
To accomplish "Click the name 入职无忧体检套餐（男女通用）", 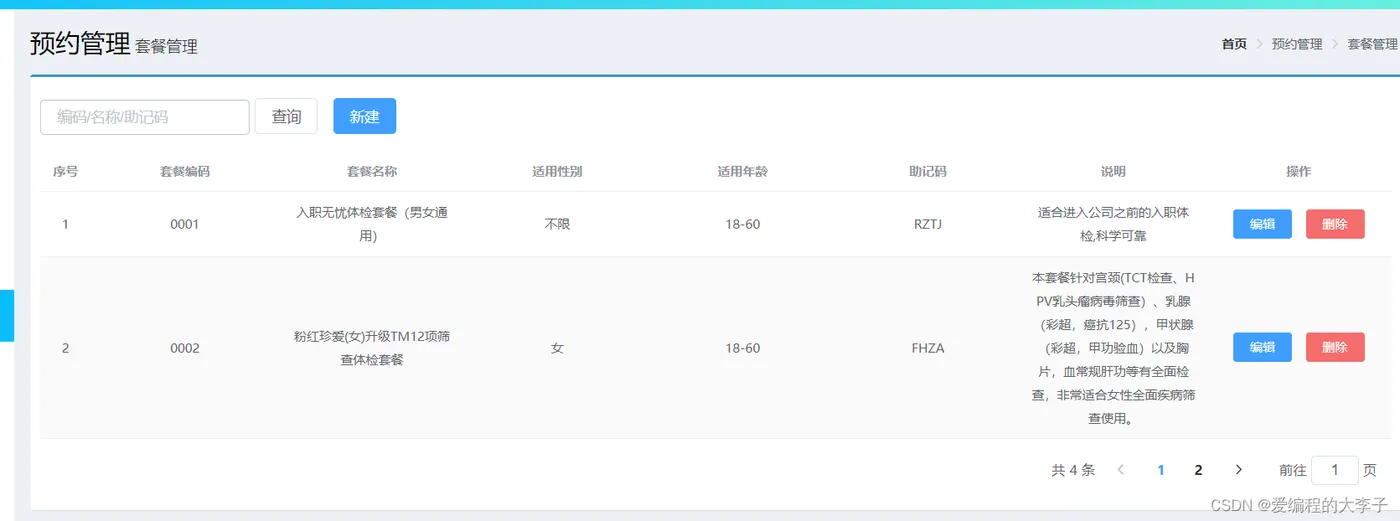I will tap(372, 224).
